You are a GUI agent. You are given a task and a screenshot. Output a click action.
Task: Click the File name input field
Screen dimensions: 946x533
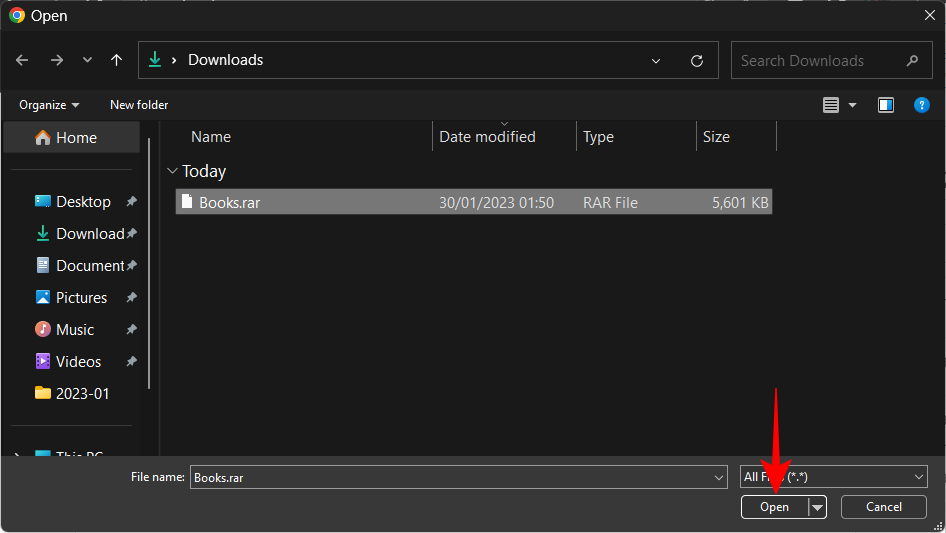pos(450,477)
